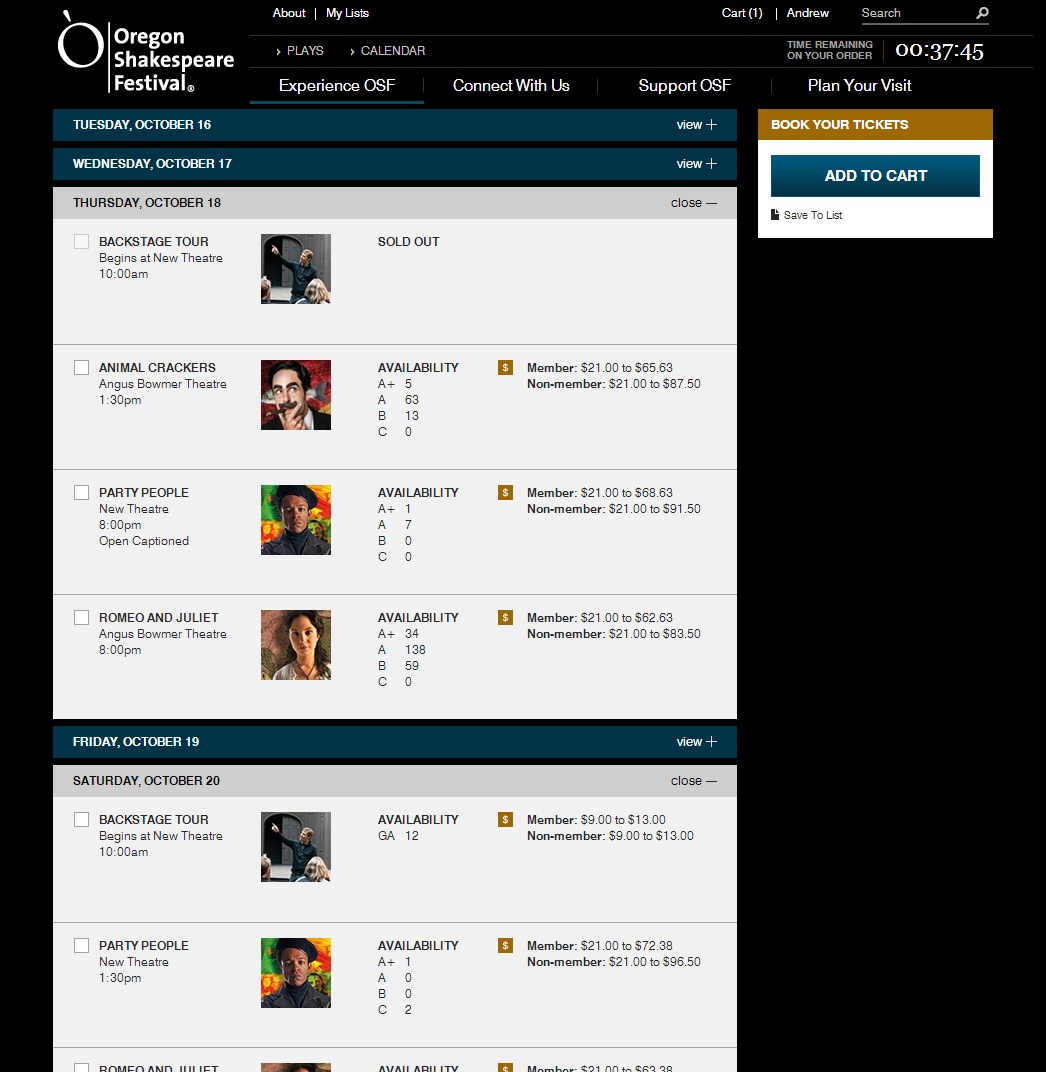Open Thursday Romeo and Juliet thumbnail image

click(x=296, y=645)
